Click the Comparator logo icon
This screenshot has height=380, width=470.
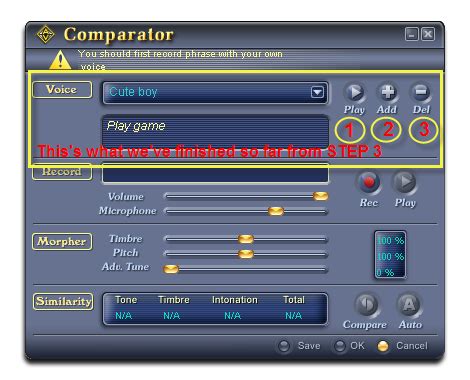pos(46,34)
